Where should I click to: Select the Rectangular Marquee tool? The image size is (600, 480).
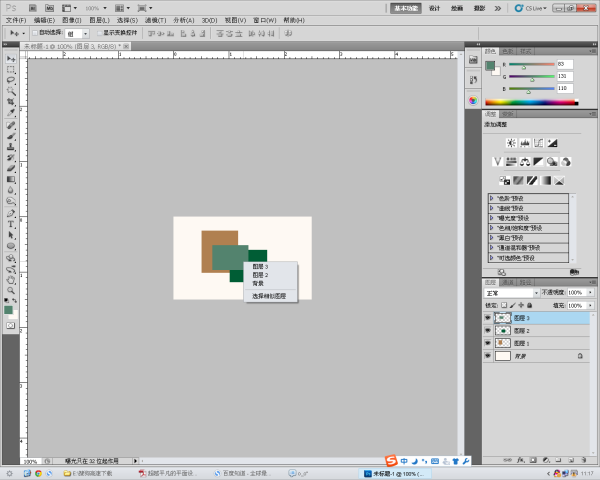coord(11,70)
